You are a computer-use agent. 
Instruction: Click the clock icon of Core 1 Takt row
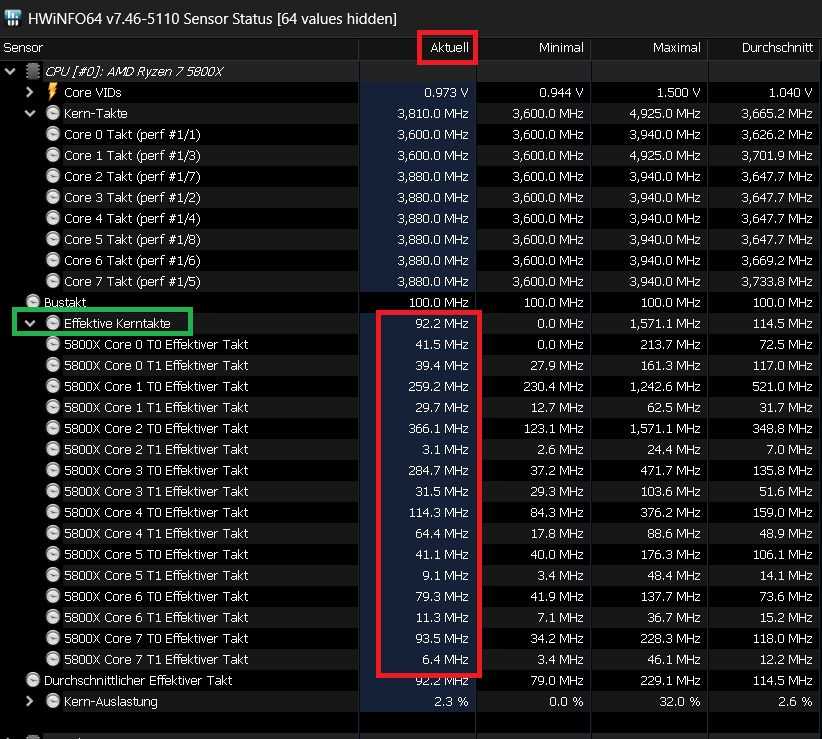click(53, 155)
